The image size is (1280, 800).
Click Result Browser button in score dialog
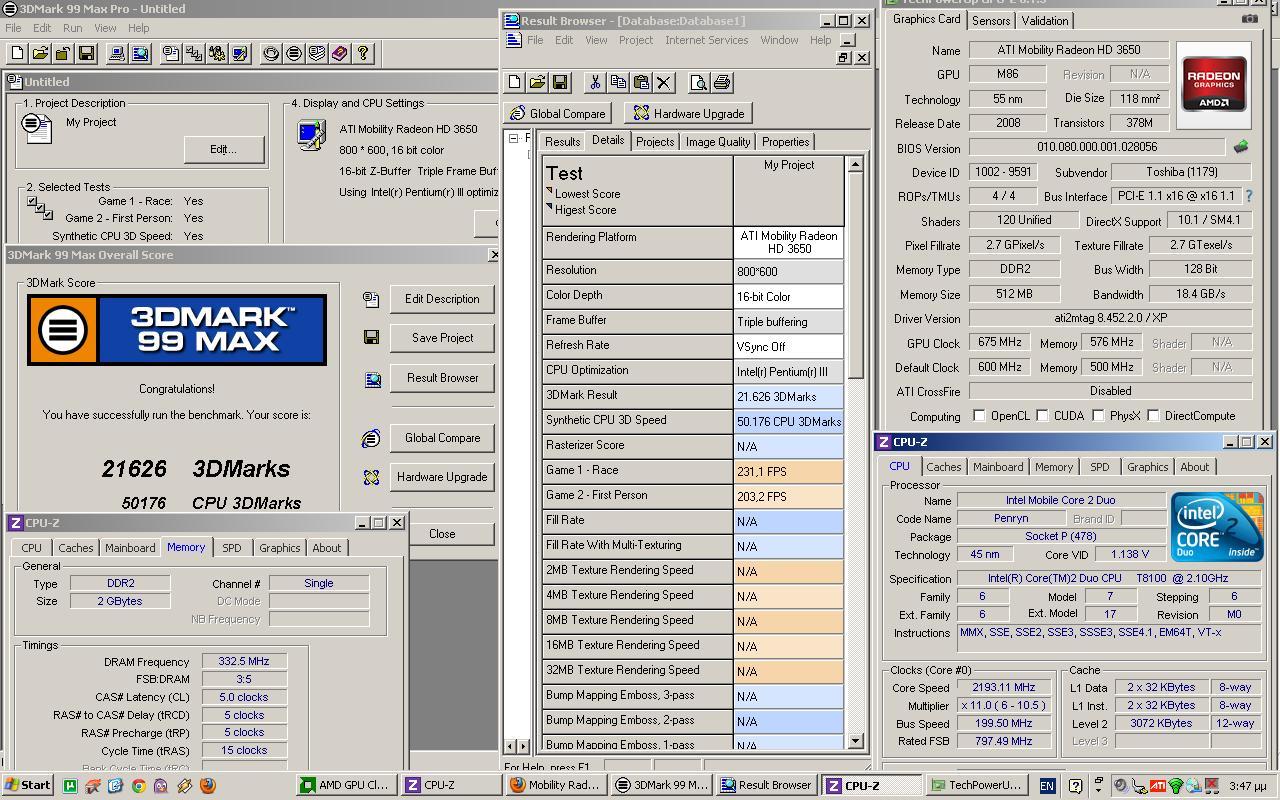[x=442, y=378]
